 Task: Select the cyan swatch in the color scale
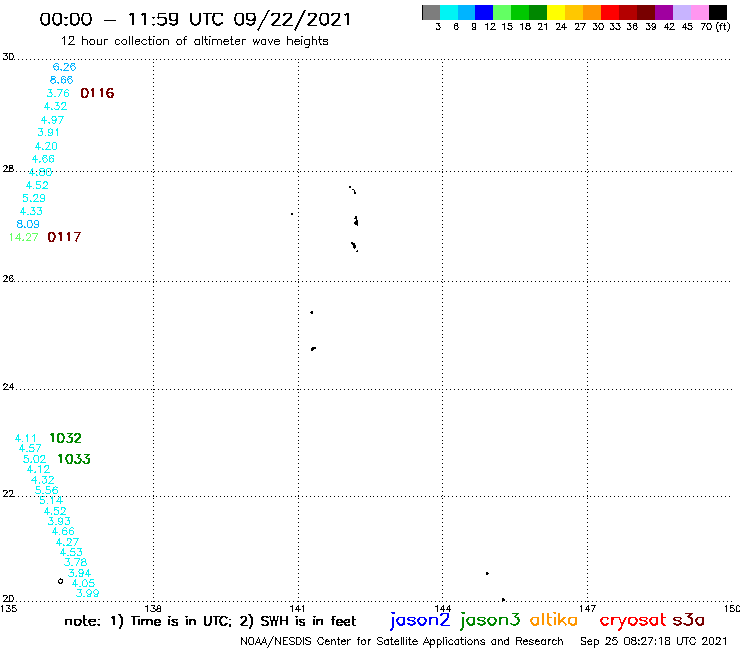(x=449, y=12)
